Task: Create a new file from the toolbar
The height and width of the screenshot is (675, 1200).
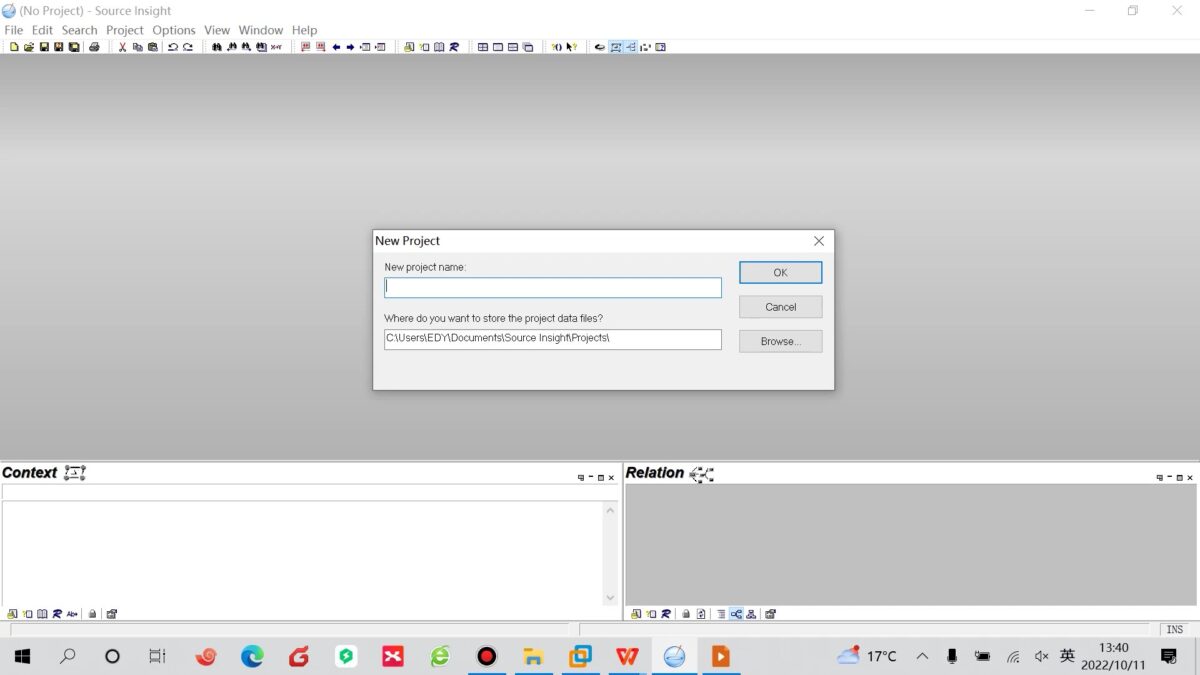Action: [14, 47]
